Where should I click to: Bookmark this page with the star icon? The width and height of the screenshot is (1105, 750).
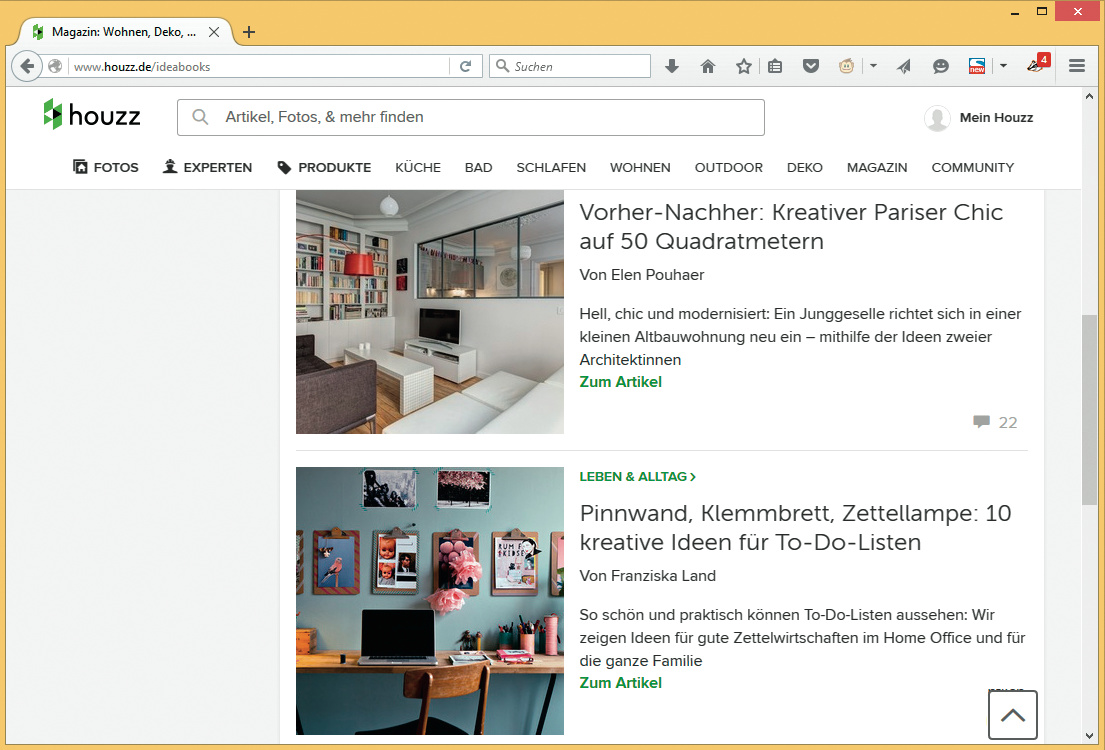pos(743,67)
